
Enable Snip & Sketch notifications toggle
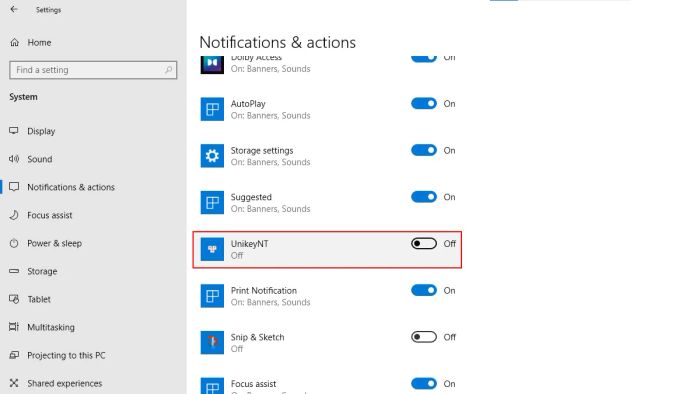coord(424,337)
